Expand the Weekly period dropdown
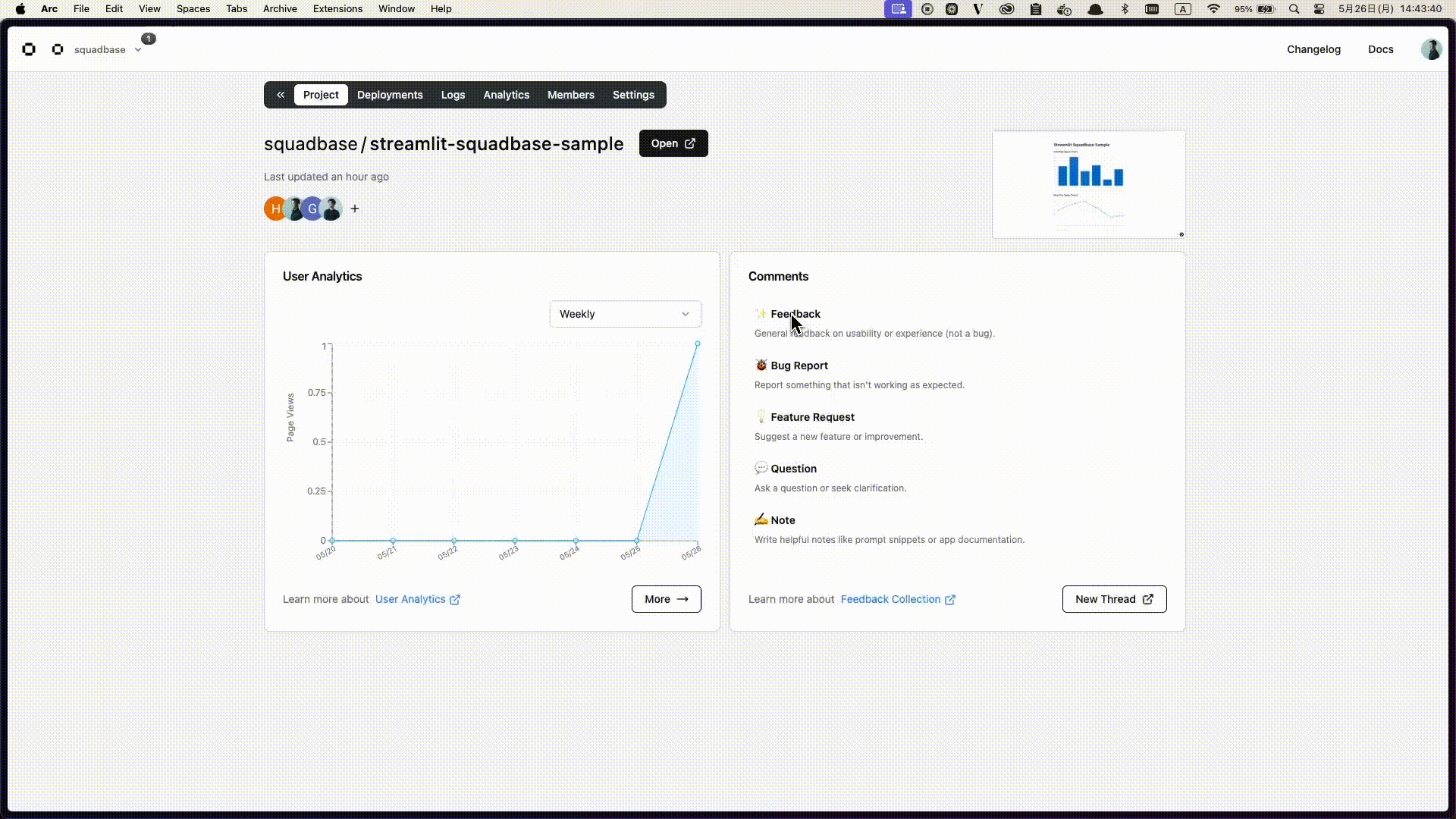This screenshot has width=1456, height=819. 625,314
